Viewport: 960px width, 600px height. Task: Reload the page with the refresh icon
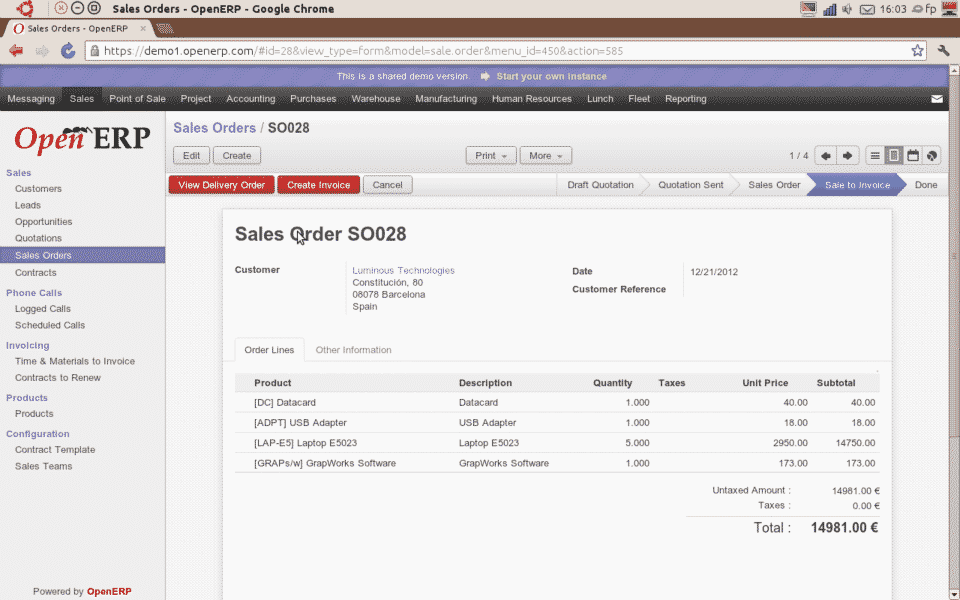coord(68,51)
